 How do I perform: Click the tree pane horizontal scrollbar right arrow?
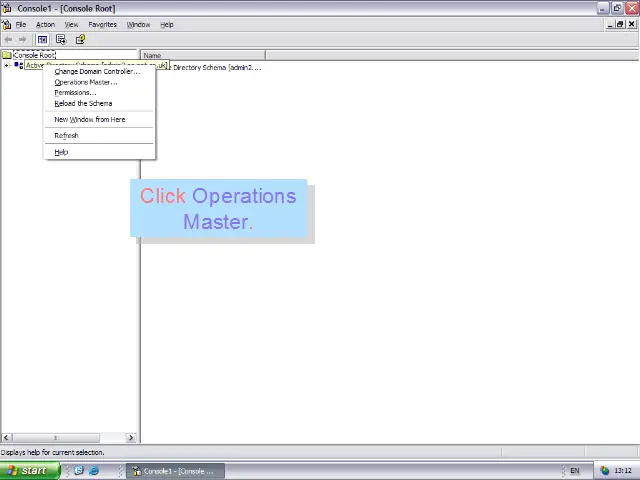[x=130, y=437]
